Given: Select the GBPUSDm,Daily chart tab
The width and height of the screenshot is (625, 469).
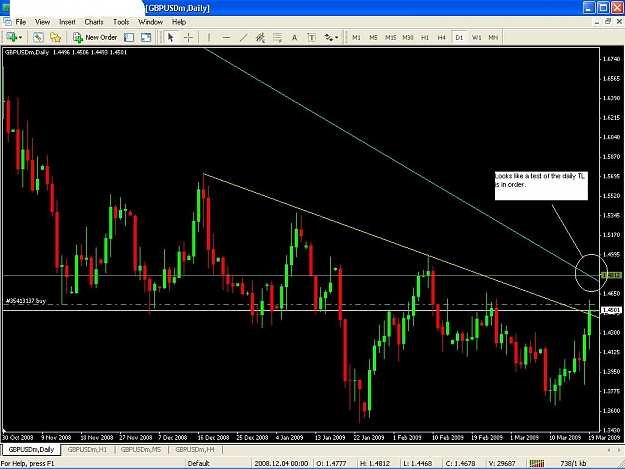Looking at the screenshot, I should (x=31, y=449).
